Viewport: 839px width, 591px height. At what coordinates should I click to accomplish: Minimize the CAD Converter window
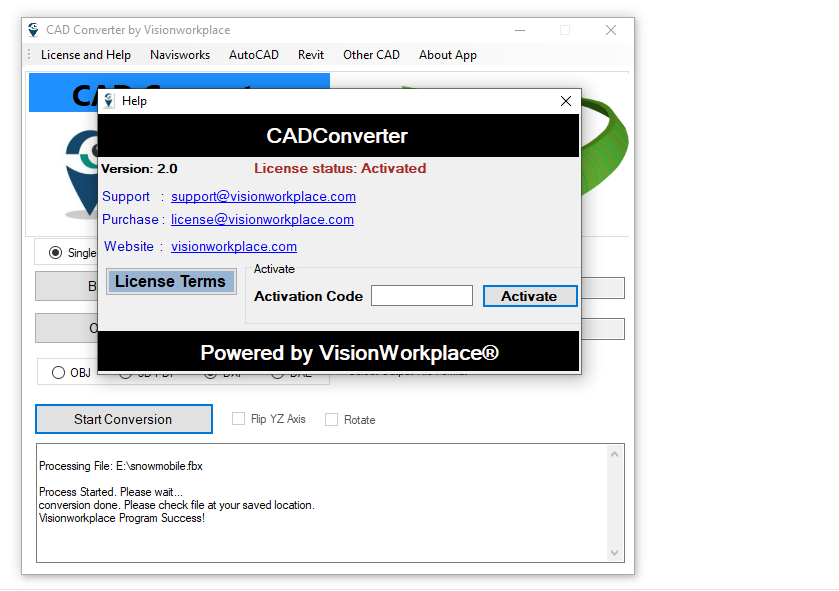pyautogui.click(x=520, y=30)
